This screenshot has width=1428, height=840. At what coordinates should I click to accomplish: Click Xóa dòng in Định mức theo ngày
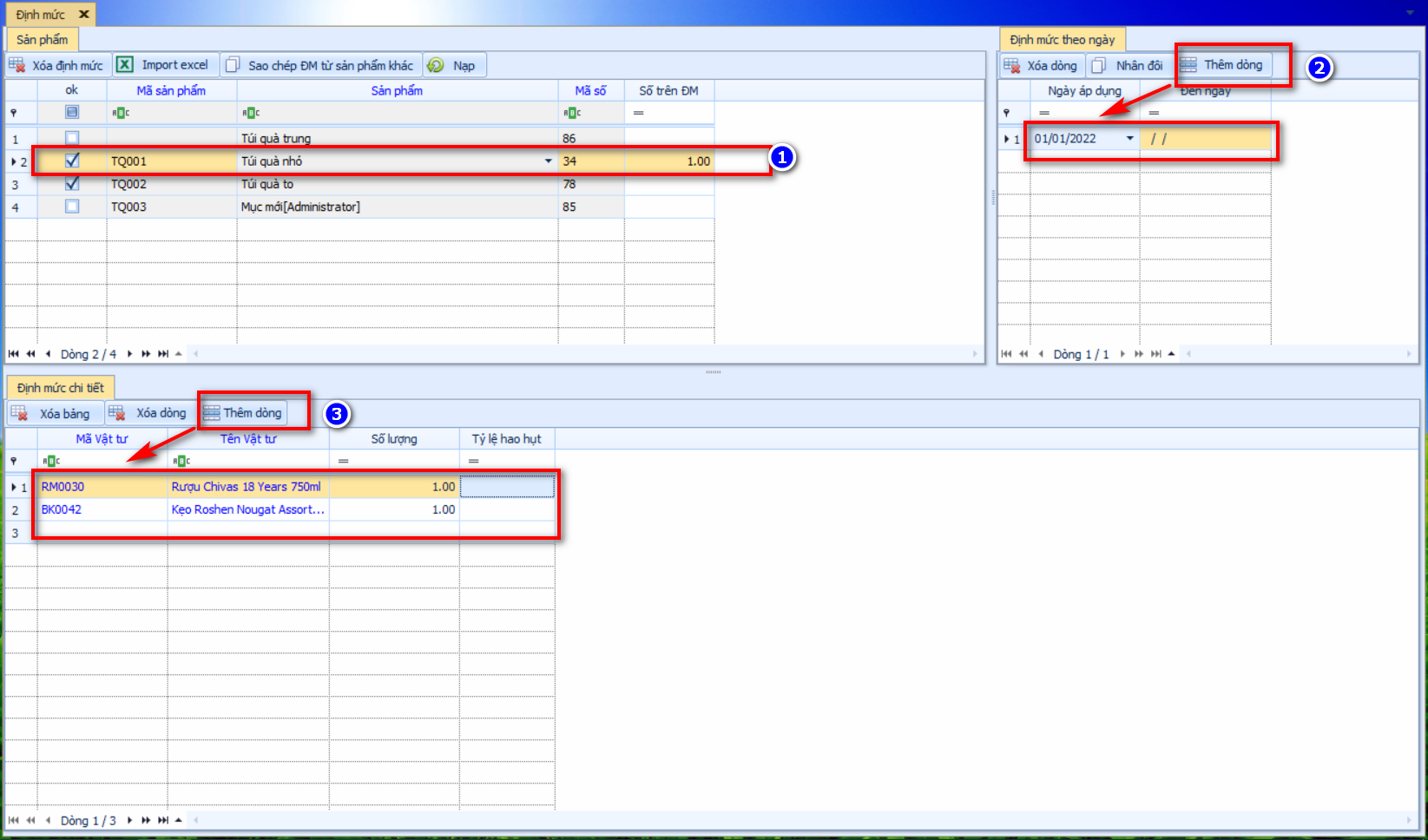(1041, 65)
